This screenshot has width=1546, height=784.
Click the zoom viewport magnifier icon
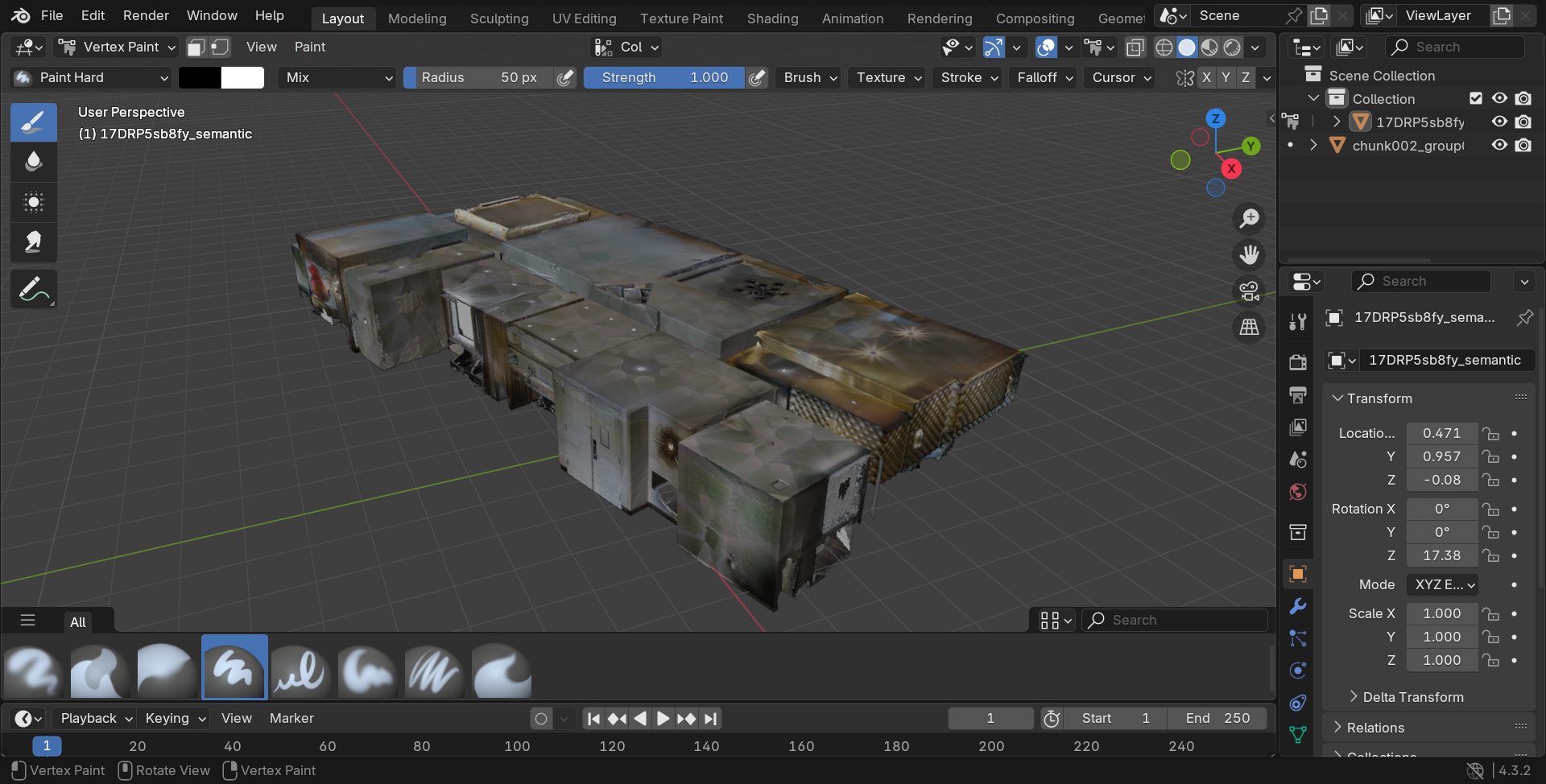pos(1249,219)
